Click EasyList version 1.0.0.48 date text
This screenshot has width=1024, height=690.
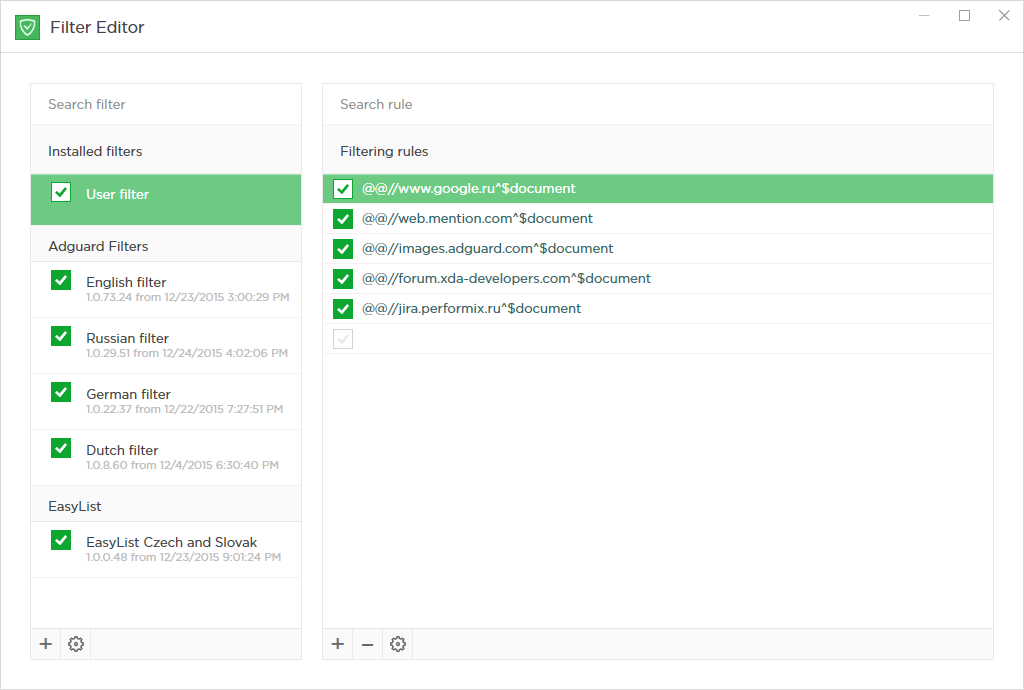(x=184, y=557)
